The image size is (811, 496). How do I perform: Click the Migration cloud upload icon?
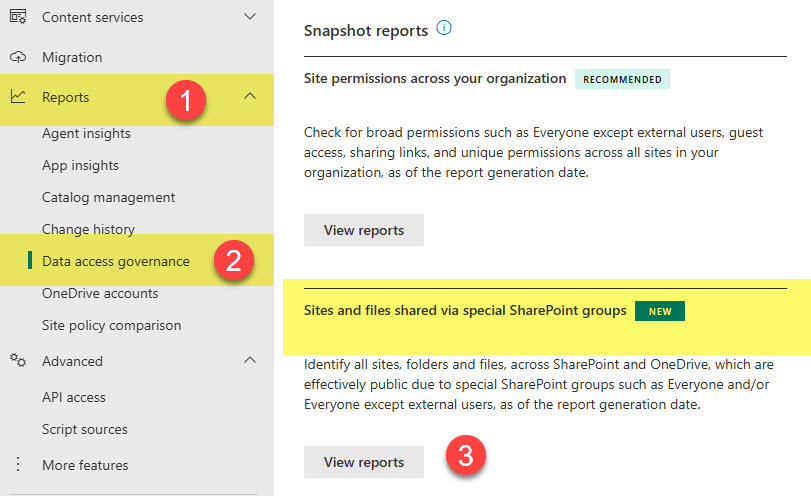coord(18,57)
